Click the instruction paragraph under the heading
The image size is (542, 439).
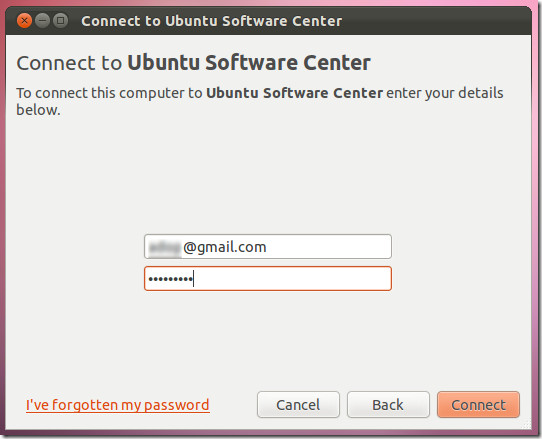260,101
